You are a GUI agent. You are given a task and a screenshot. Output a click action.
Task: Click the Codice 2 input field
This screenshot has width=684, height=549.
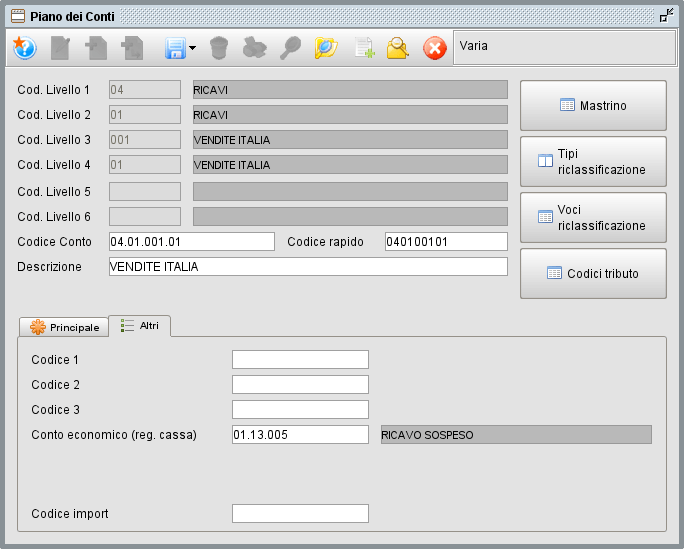point(301,385)
